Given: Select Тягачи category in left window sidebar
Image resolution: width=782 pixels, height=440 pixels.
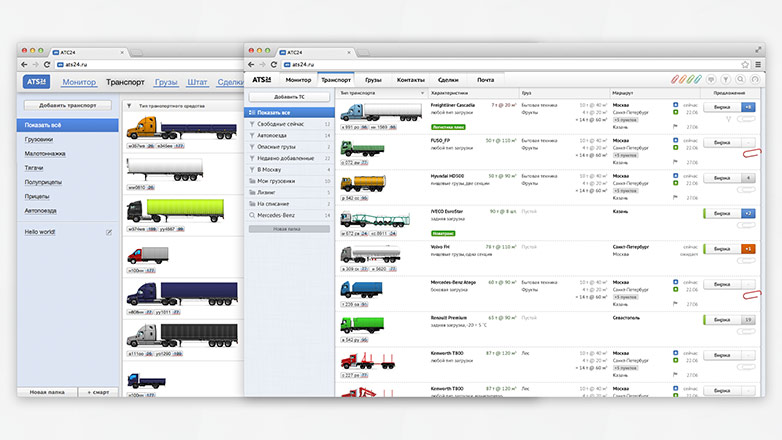Looking at the screenshot, I should tap(34, 168).
